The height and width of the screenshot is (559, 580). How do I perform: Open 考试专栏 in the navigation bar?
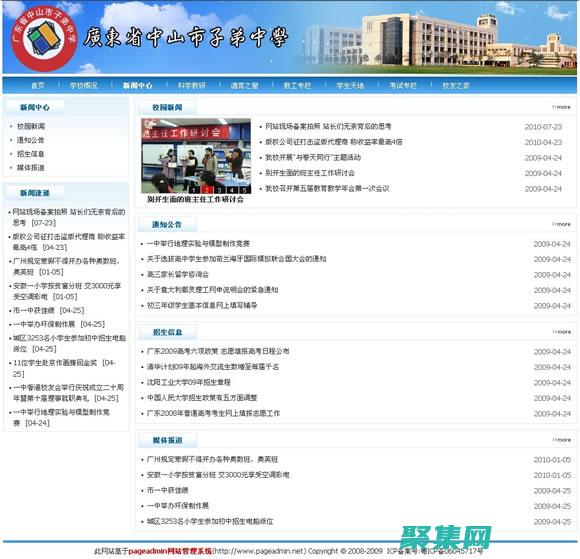tap(403, 85)
